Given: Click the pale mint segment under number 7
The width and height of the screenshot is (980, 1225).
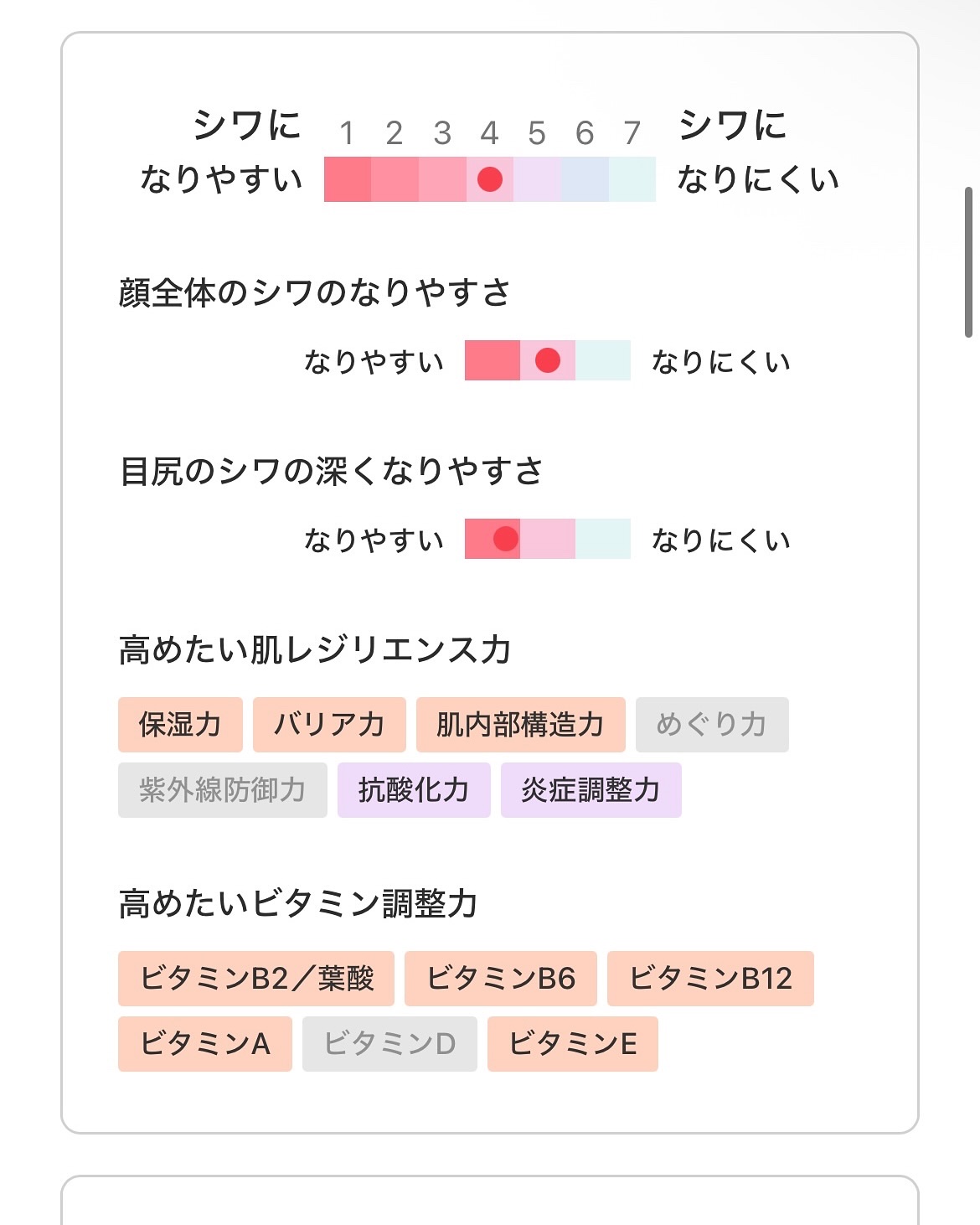Looking at the screenshot, I should [632, 179].
